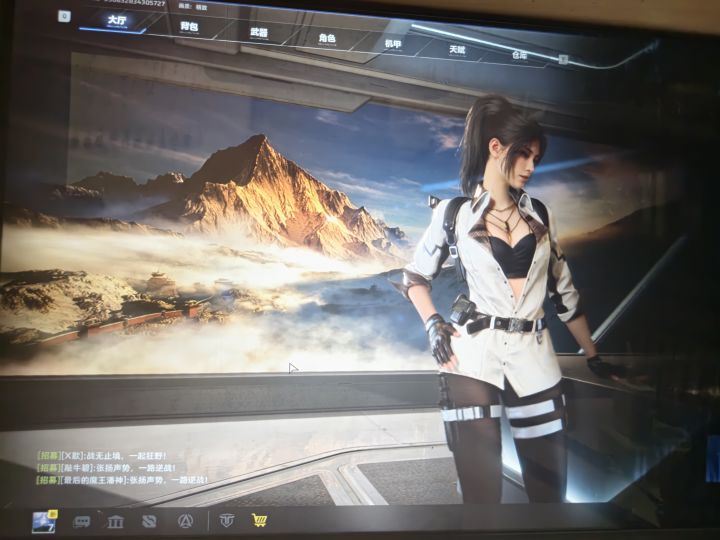
Task: Click the T shield emblem icon
Action: point(226,520)
